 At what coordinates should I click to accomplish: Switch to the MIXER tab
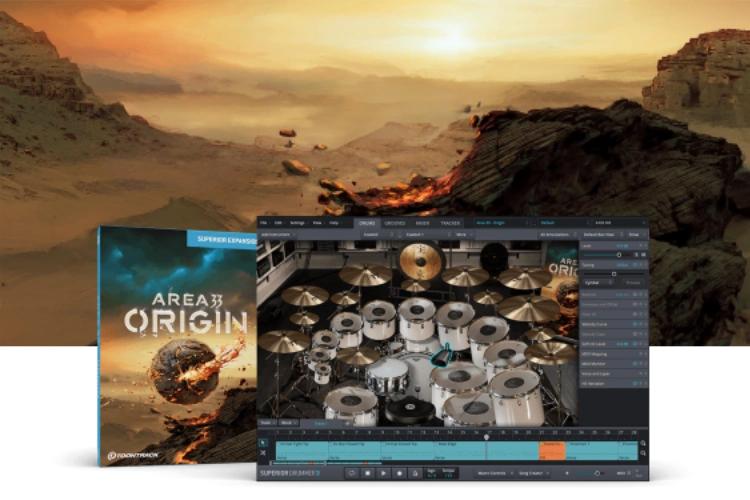point(422,223)
